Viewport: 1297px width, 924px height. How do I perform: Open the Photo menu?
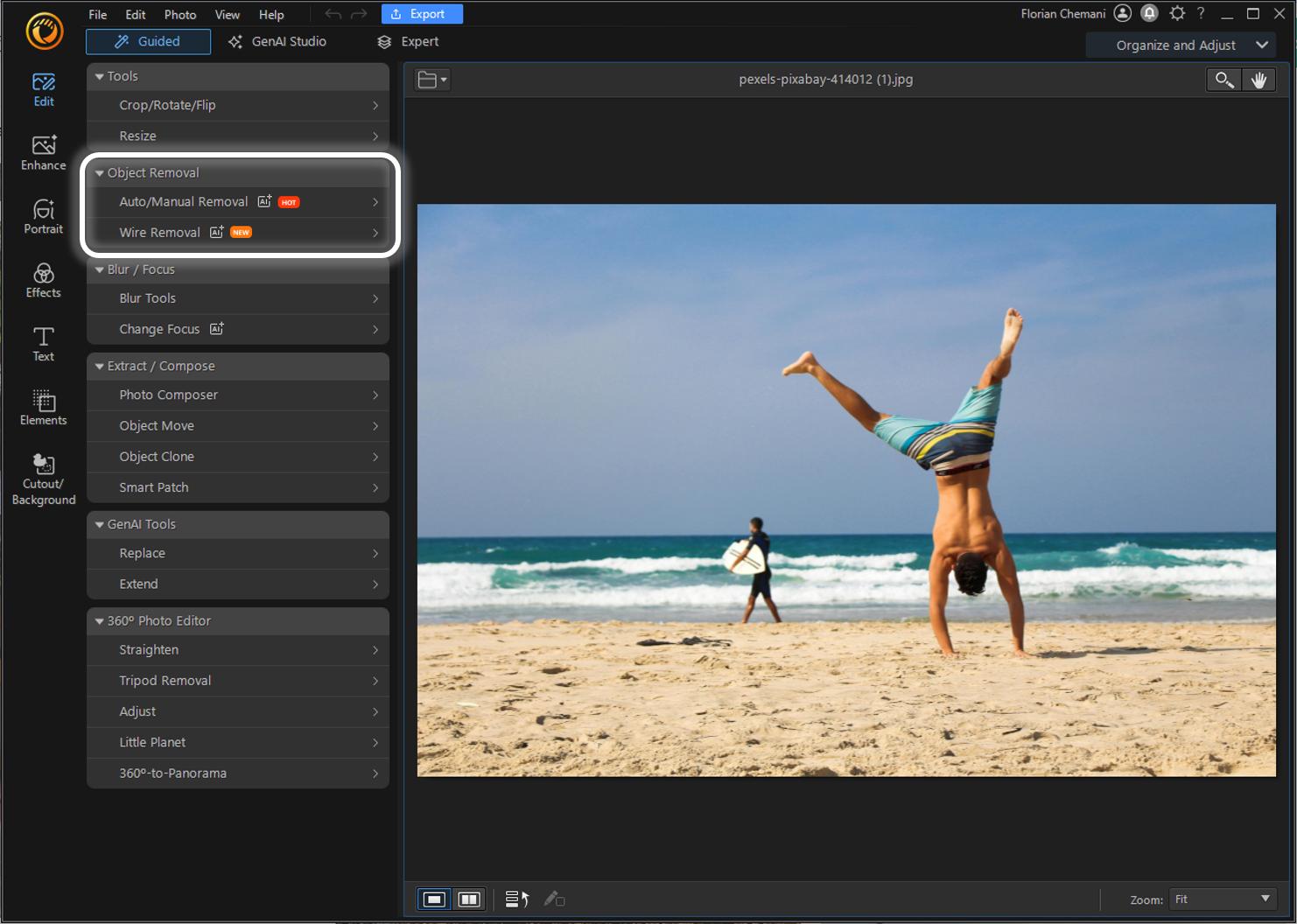tap(180, 14)
